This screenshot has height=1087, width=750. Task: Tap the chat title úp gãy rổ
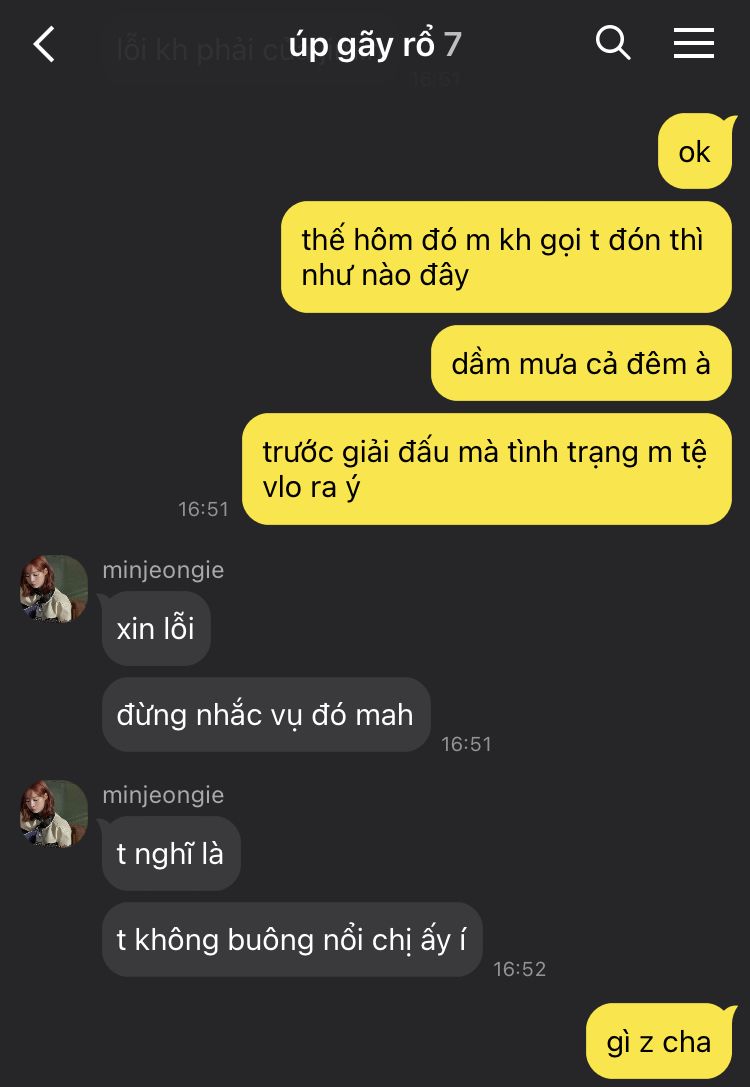(362, 45)
